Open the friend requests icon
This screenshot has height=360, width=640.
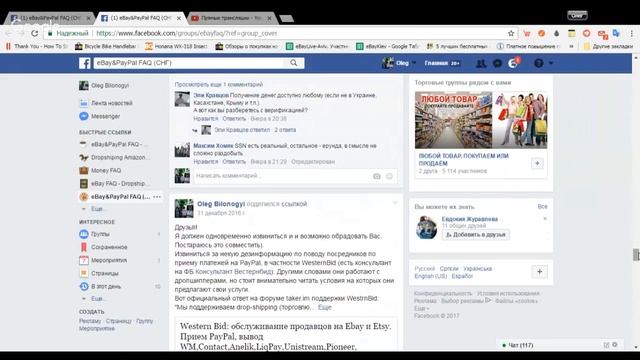[481, 63]
